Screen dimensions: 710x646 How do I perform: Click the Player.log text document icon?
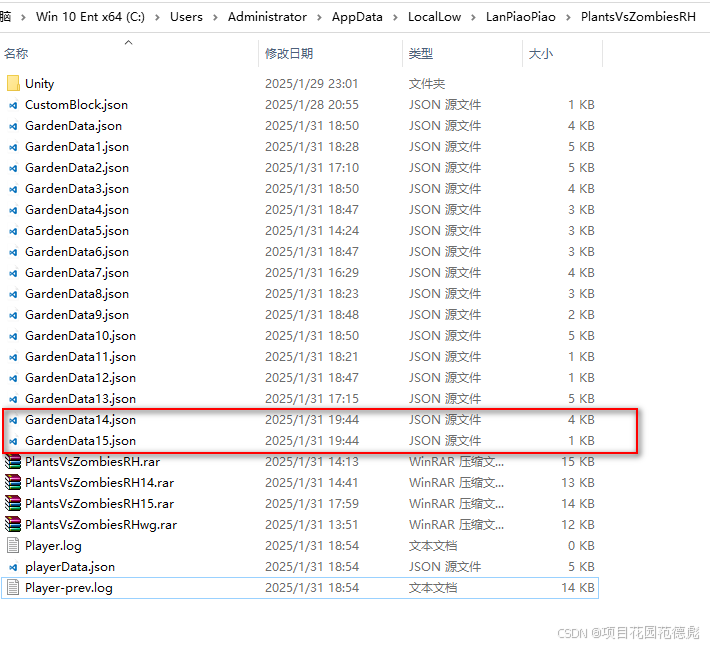tap(13, 546)
